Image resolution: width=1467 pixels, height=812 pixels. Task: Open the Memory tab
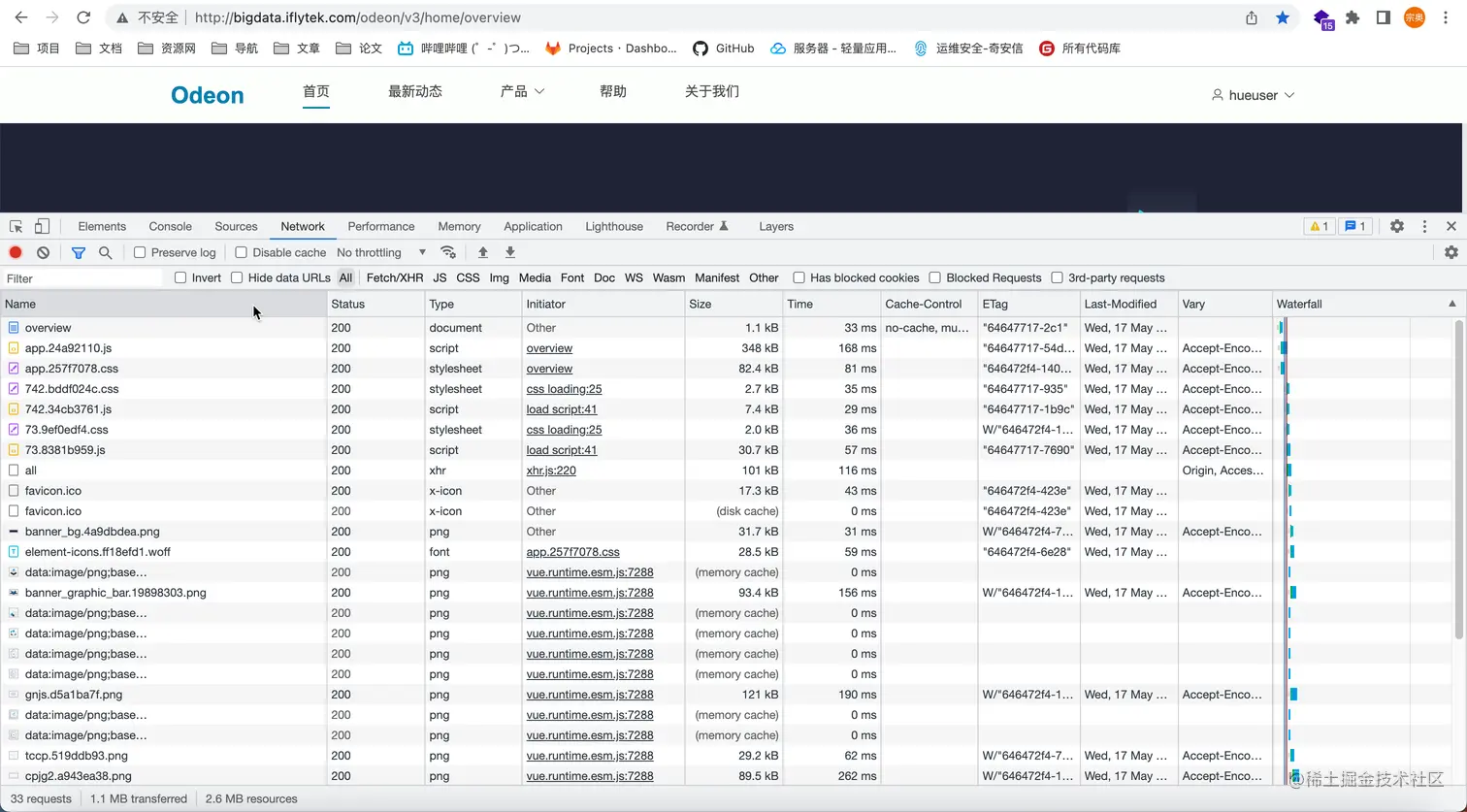pos(459,226)
